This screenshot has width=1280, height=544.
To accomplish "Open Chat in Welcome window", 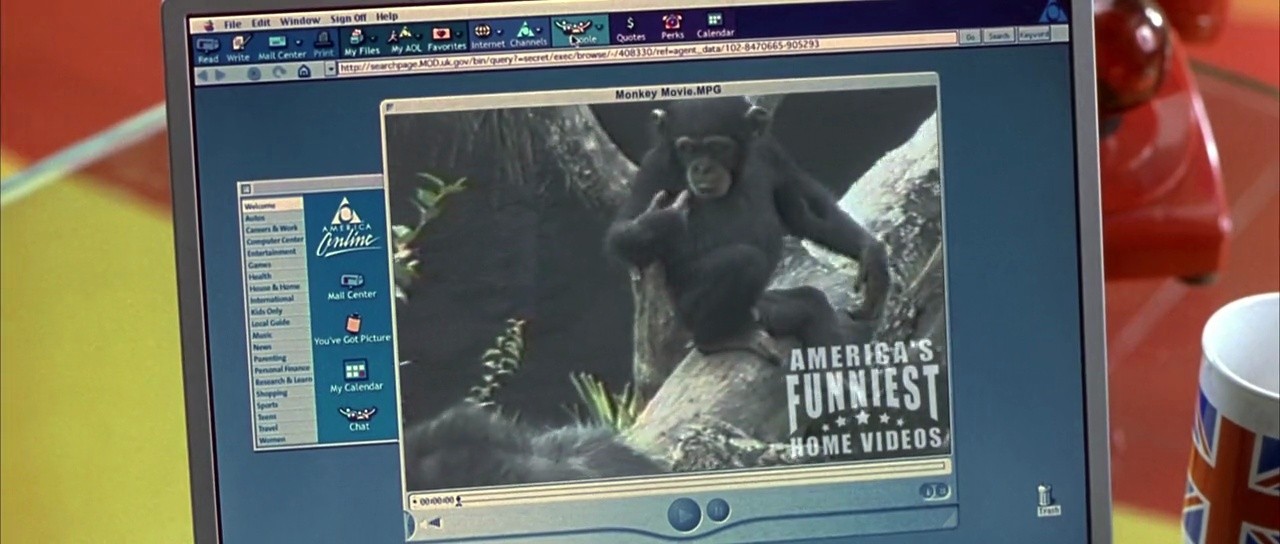I will pos(358,418).
